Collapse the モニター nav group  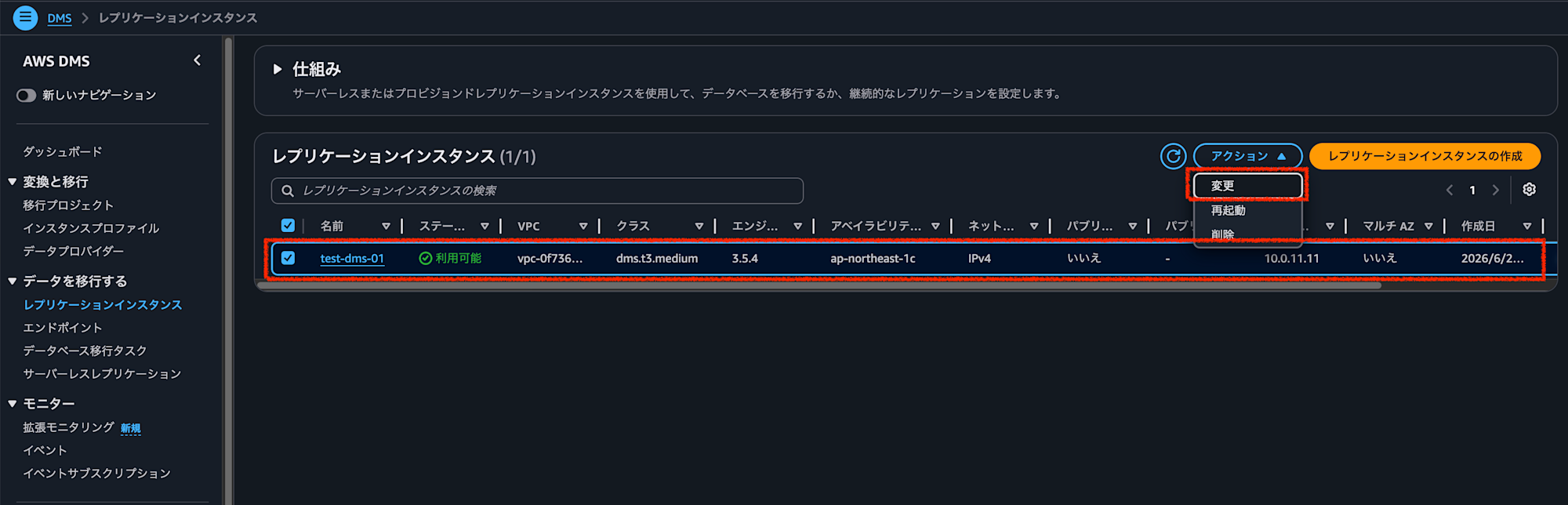coord(13,404)
